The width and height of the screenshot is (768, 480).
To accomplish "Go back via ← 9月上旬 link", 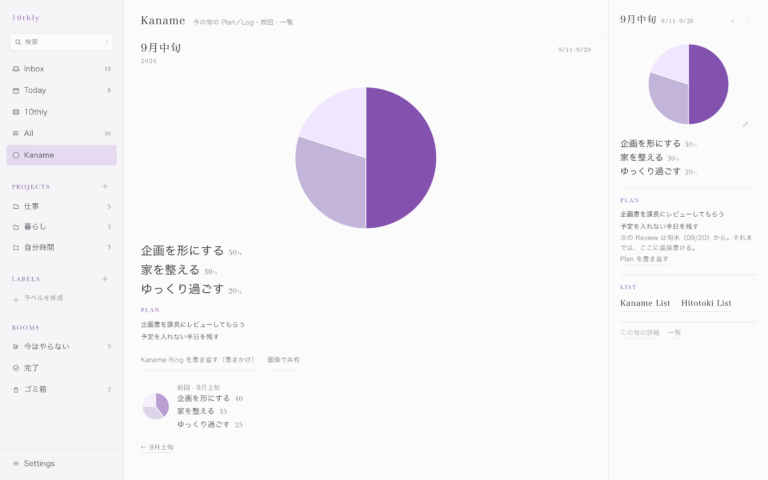I will pos(157,447).
